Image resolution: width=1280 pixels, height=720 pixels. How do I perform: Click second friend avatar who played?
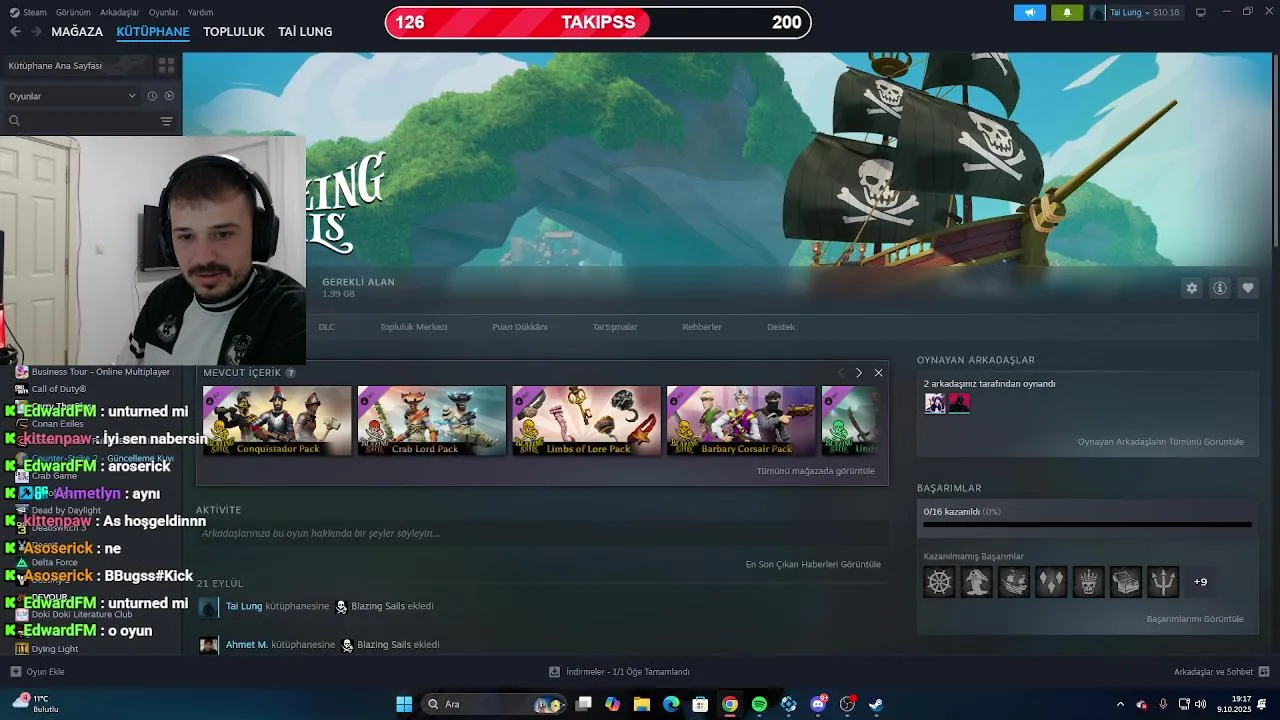click(x=959, y=403)
